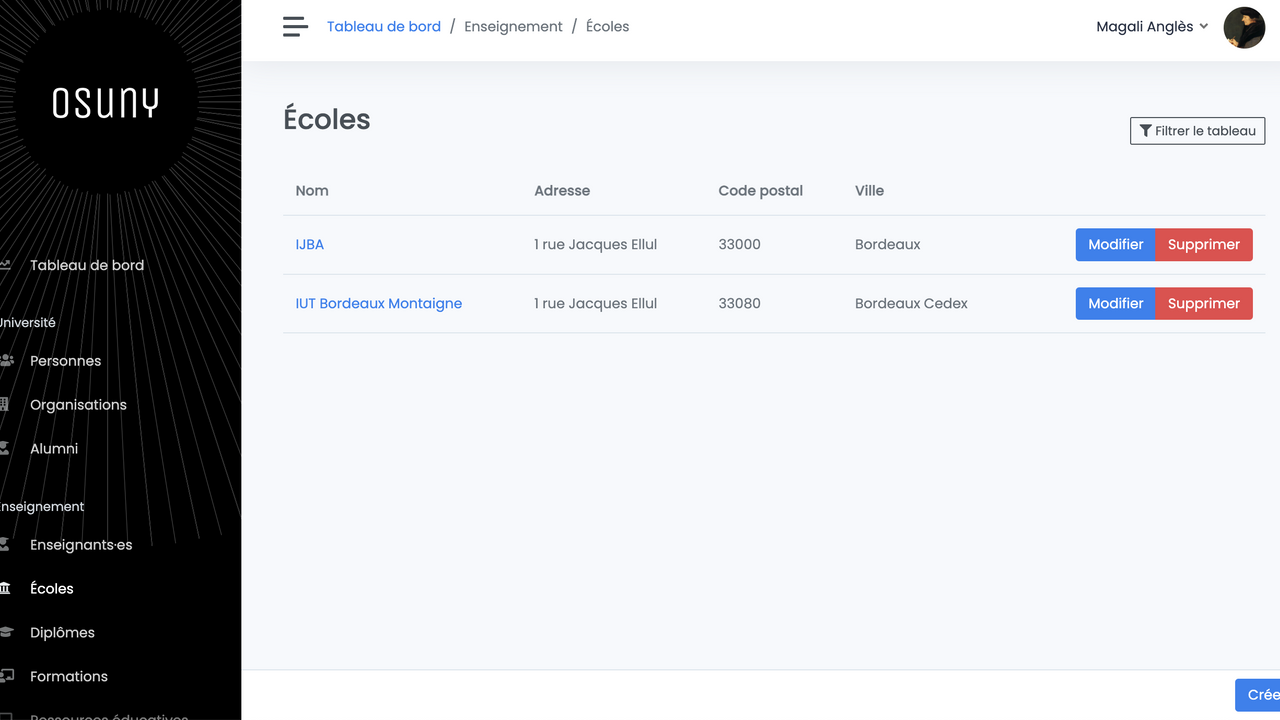Click Modifier for IJBA row
This screenshot has height=720, width=1280.
[x=1115, y=245]
